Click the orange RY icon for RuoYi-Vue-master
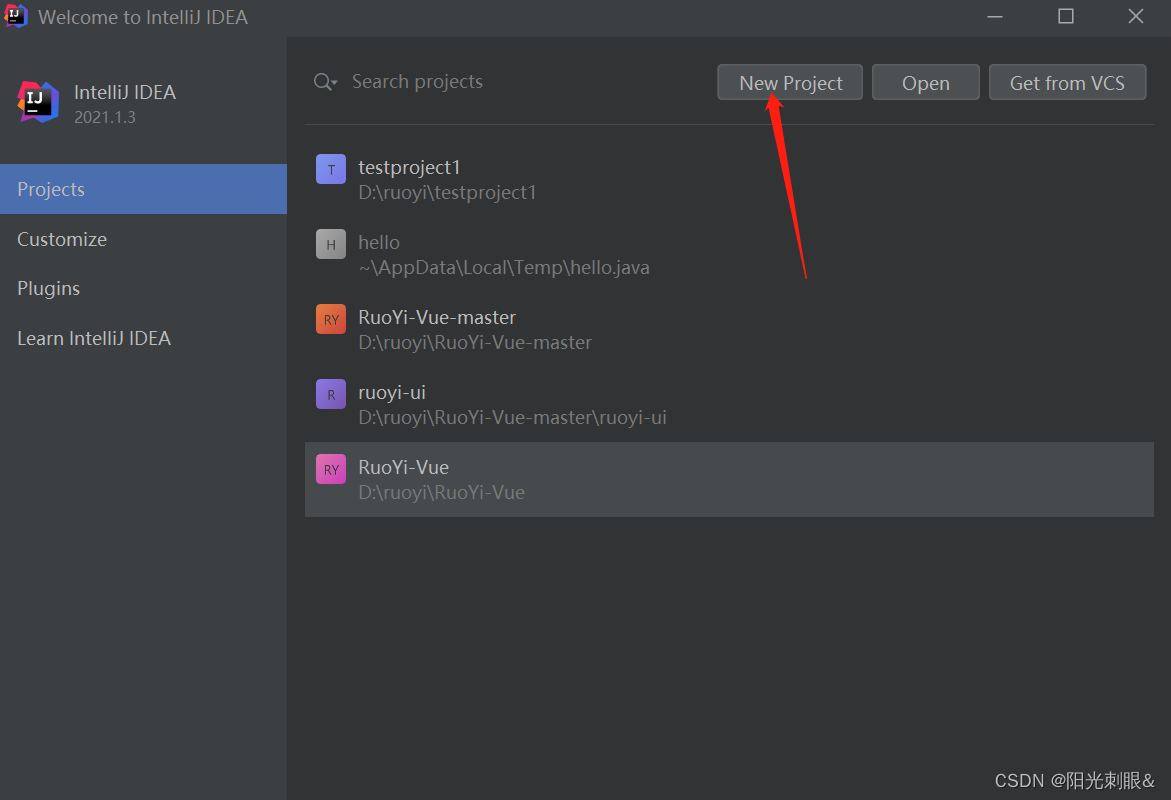Viewport: 1171px width, 800px height. tap(331, 319)
